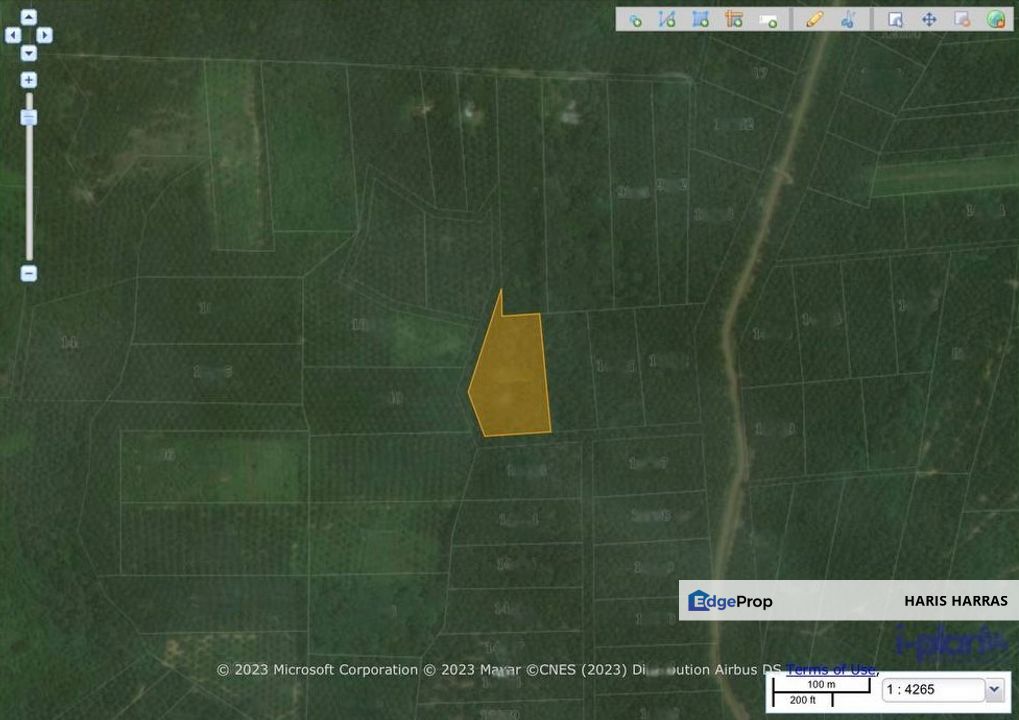
Task: Pan the map up with arrow
Action: point(29,17)
